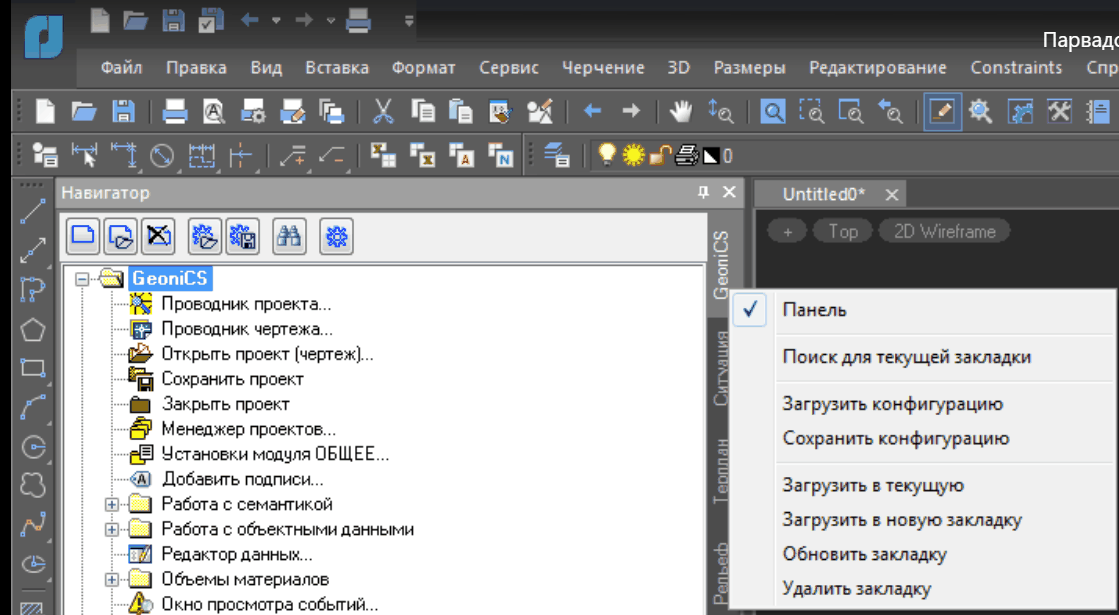Select the Line drawing tool
This screenshot has height=615, width=1119.
pos(33,211)
